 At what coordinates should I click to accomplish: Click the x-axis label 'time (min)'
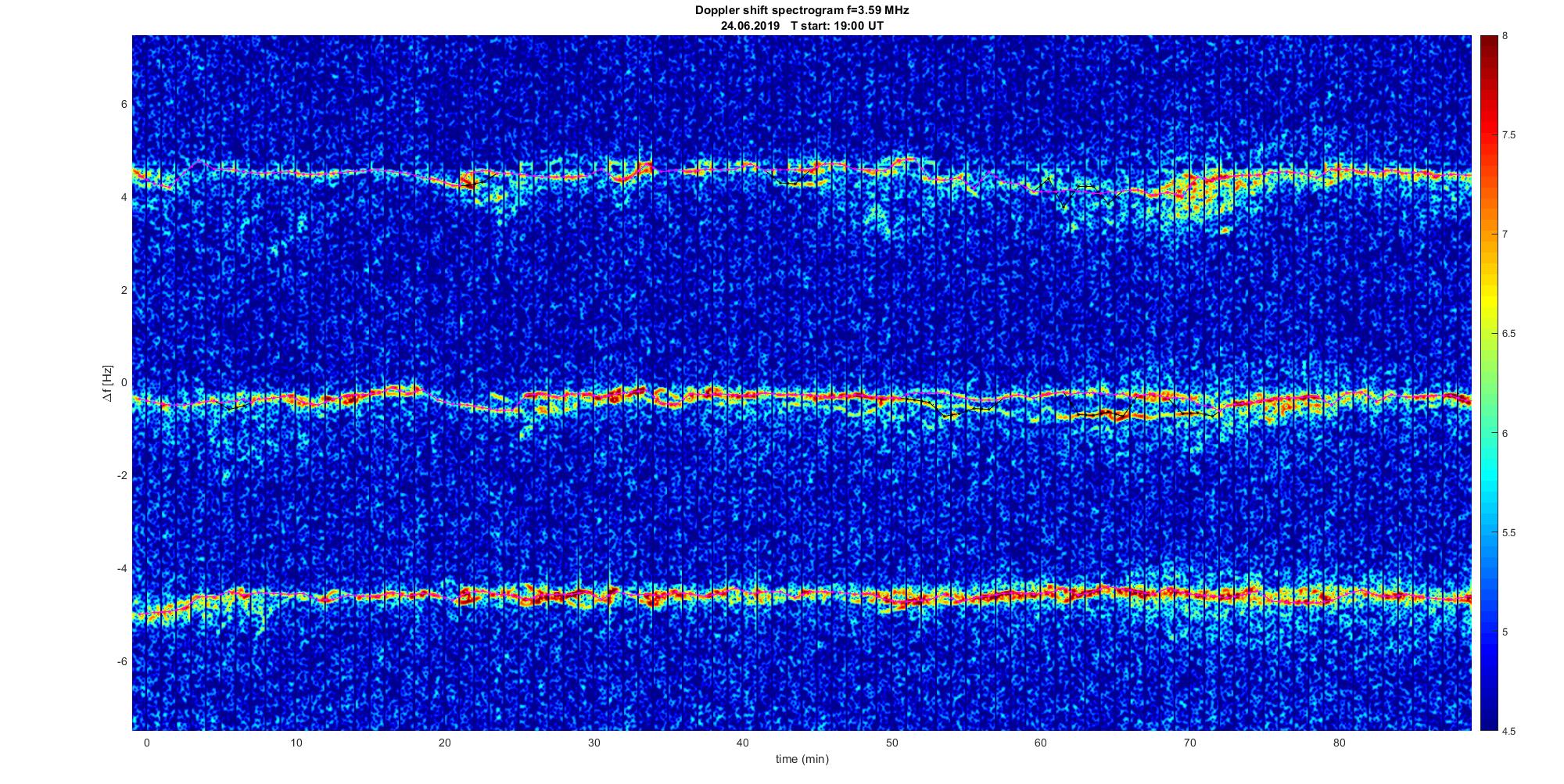[802, 759]
